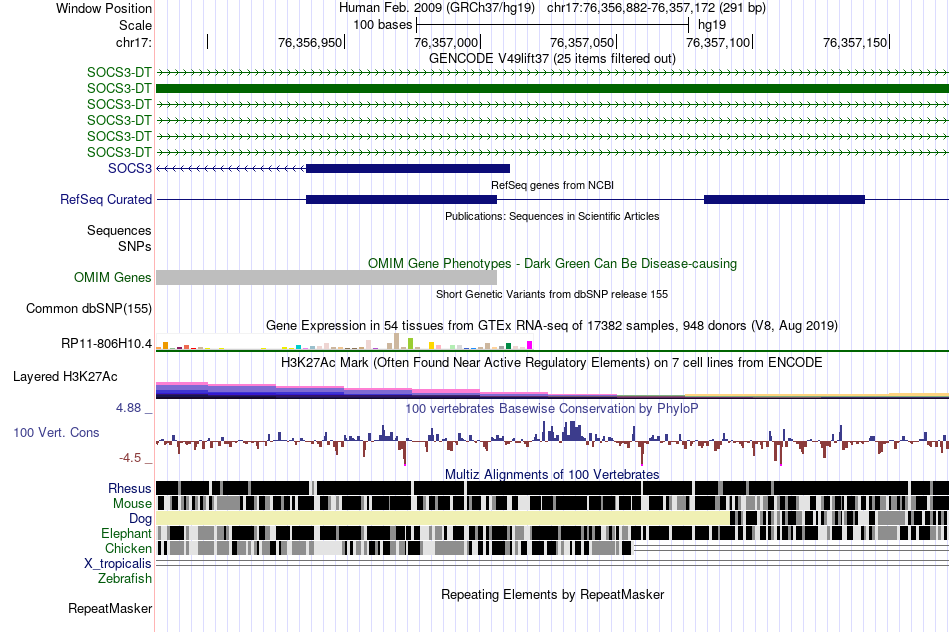
Task: Click the hg19 label beside the scale bar
Action: click(x=712, y=25)
